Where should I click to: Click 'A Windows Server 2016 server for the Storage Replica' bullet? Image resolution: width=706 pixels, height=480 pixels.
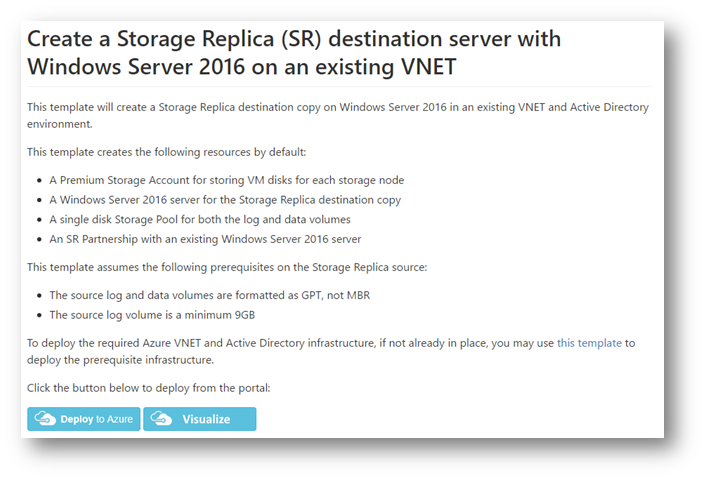pos(225,200)
